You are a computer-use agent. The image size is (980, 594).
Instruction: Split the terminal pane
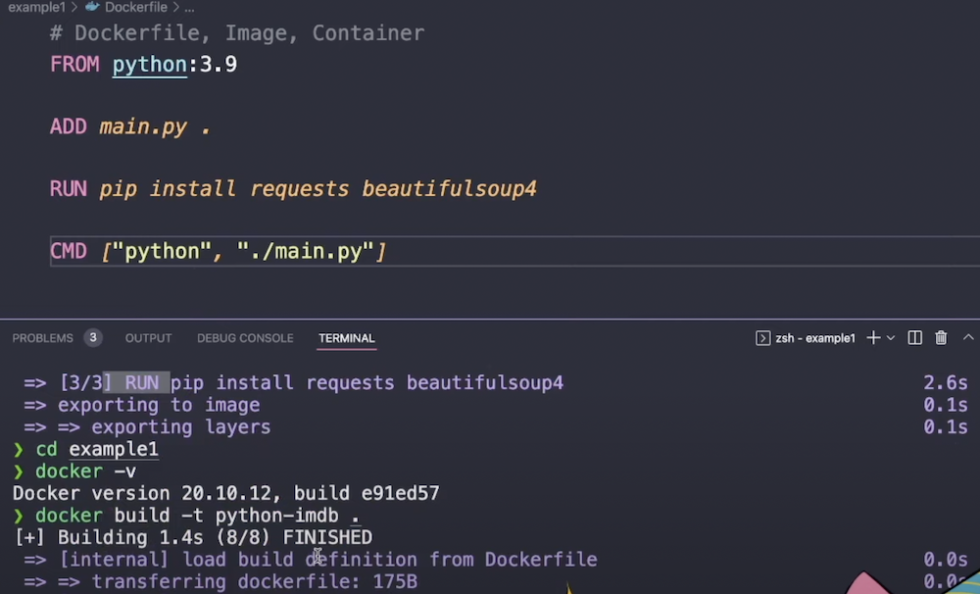point(914,338)
